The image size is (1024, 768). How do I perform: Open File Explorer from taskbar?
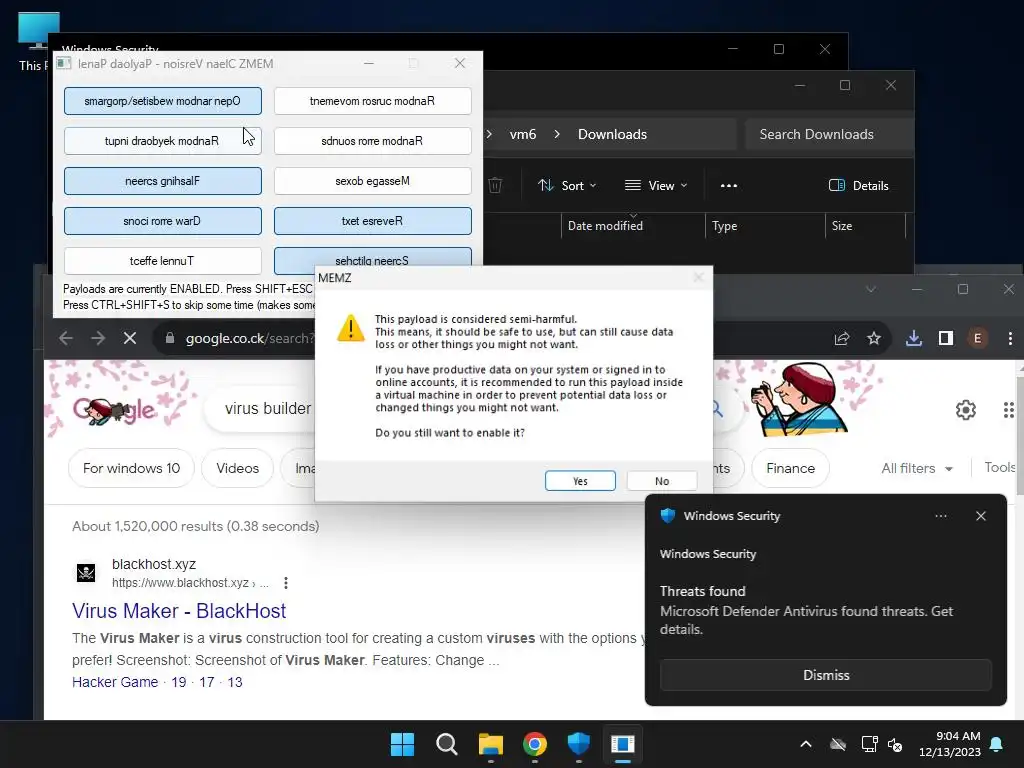tap(490, 744)
